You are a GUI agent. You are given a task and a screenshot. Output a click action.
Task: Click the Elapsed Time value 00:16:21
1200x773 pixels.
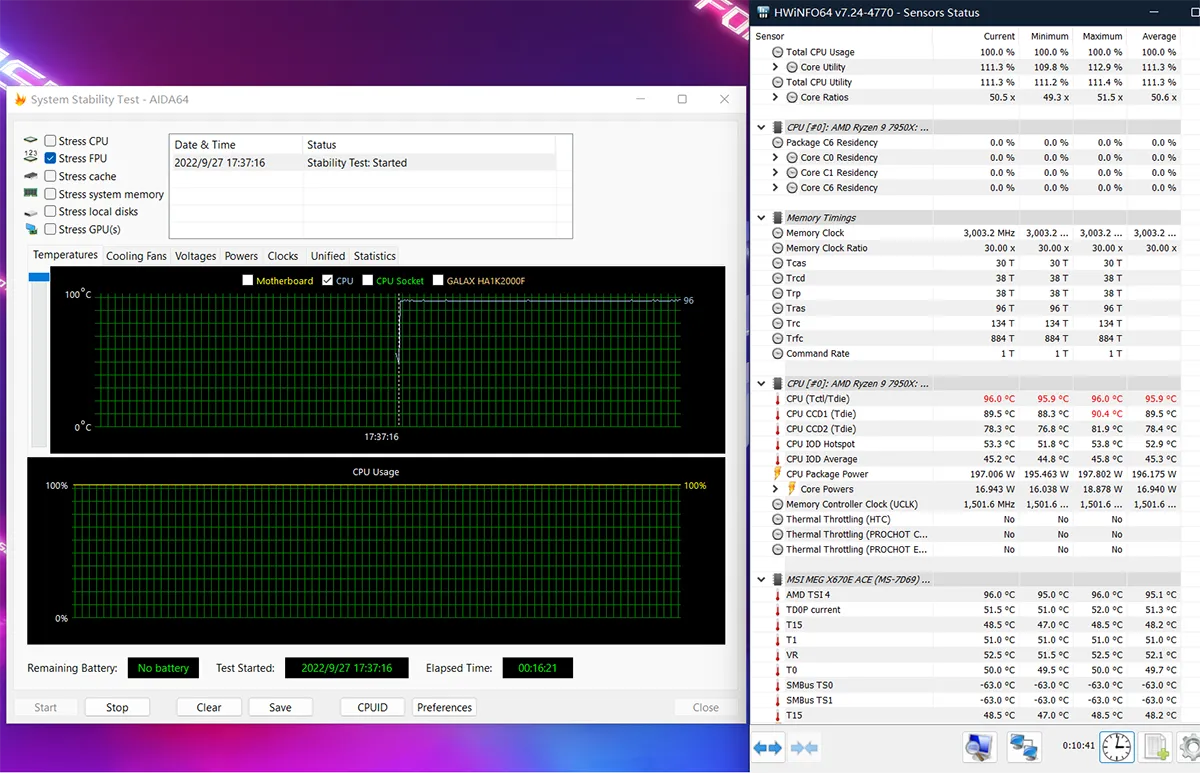[x=538, y=668]
